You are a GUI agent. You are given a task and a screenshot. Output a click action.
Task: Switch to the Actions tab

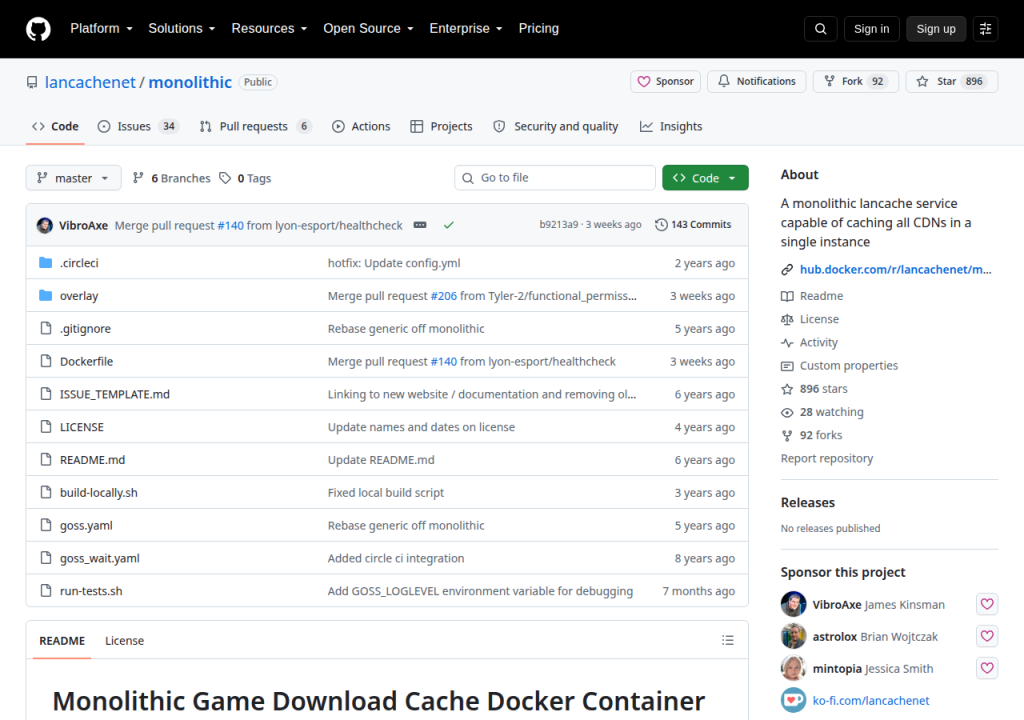[361, 127]
